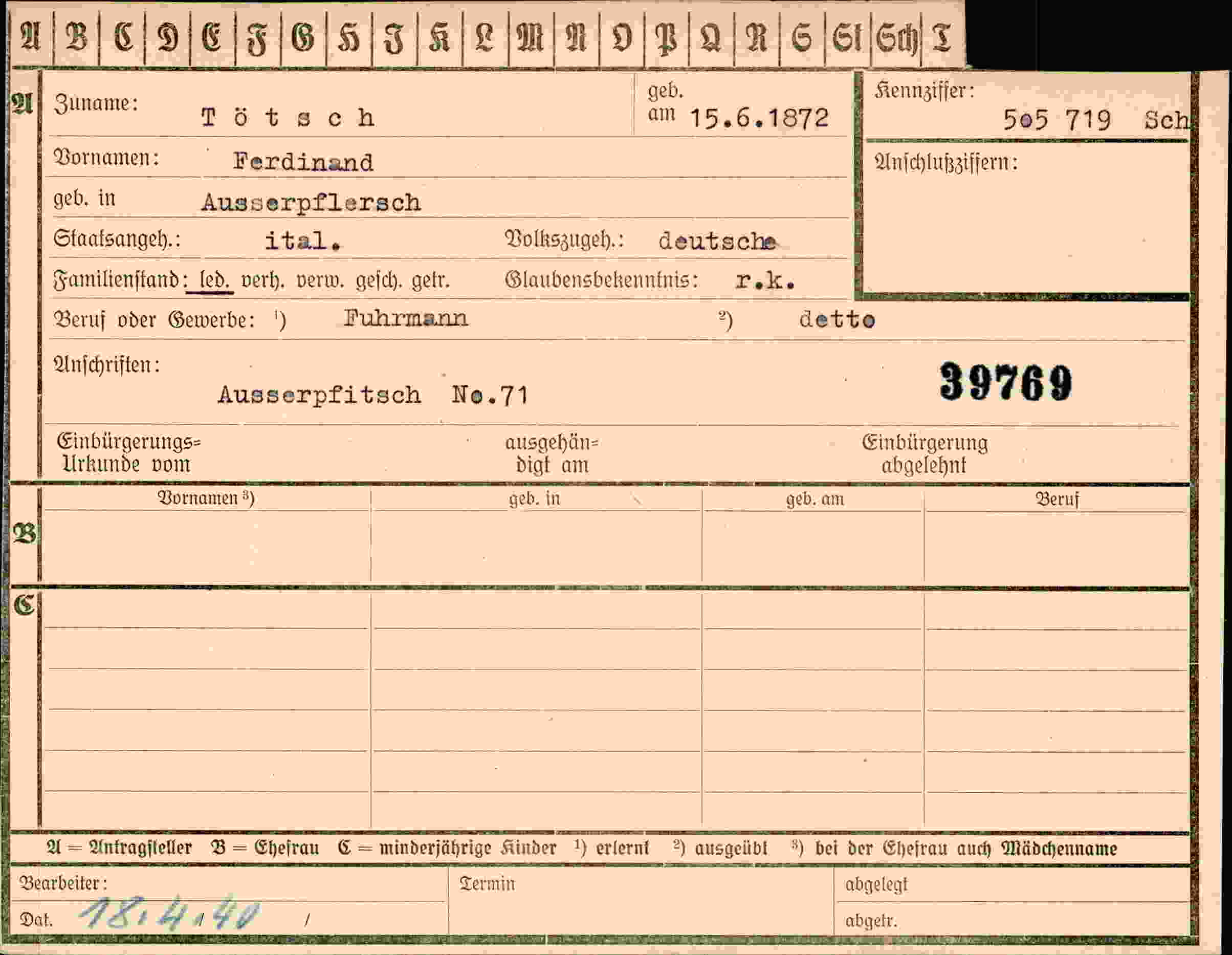Click index tab 'St'
This screenshot has height=955, width=1232.
coord(847,38)
